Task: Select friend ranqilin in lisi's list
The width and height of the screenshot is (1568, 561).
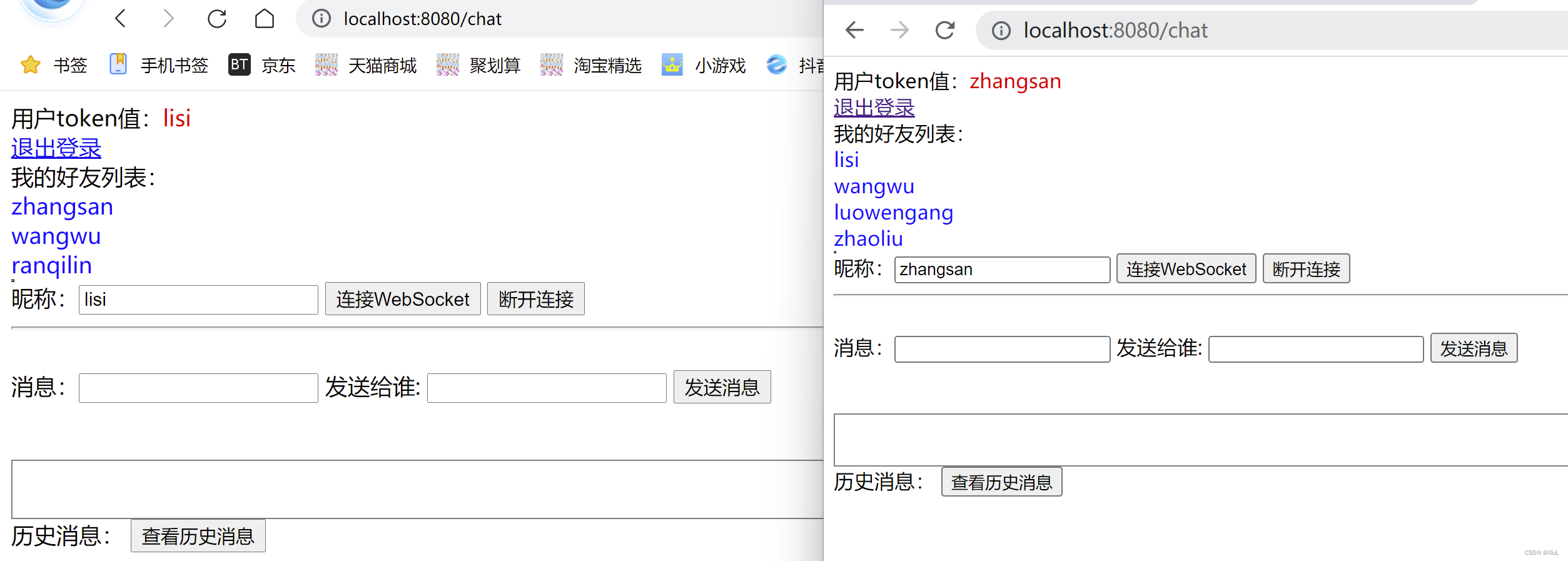Action: pos(52,265)
